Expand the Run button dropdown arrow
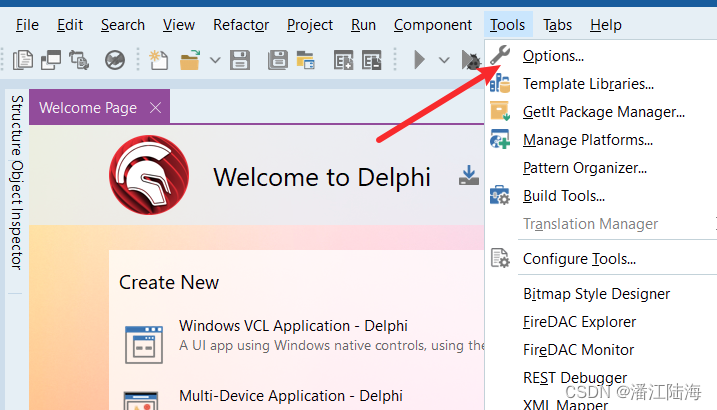 (444, 60)
